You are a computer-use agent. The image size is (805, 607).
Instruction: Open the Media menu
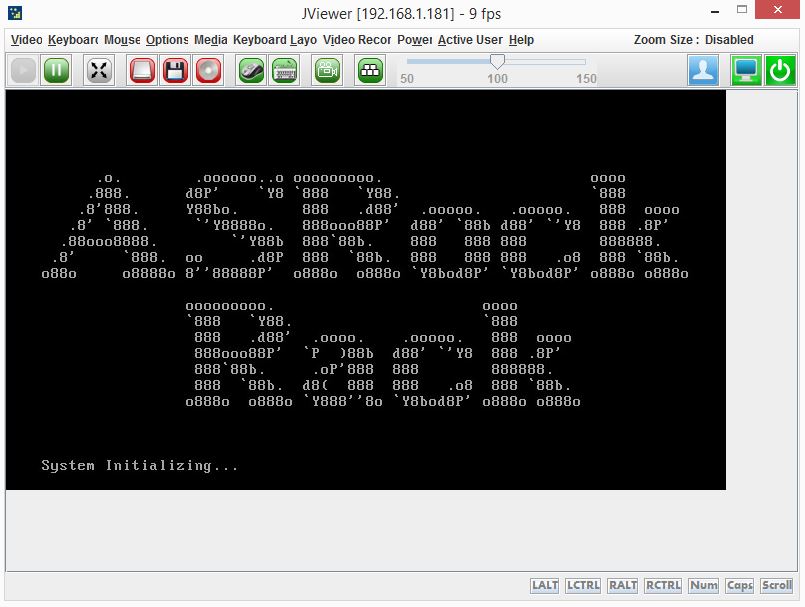tap(210, 40)
